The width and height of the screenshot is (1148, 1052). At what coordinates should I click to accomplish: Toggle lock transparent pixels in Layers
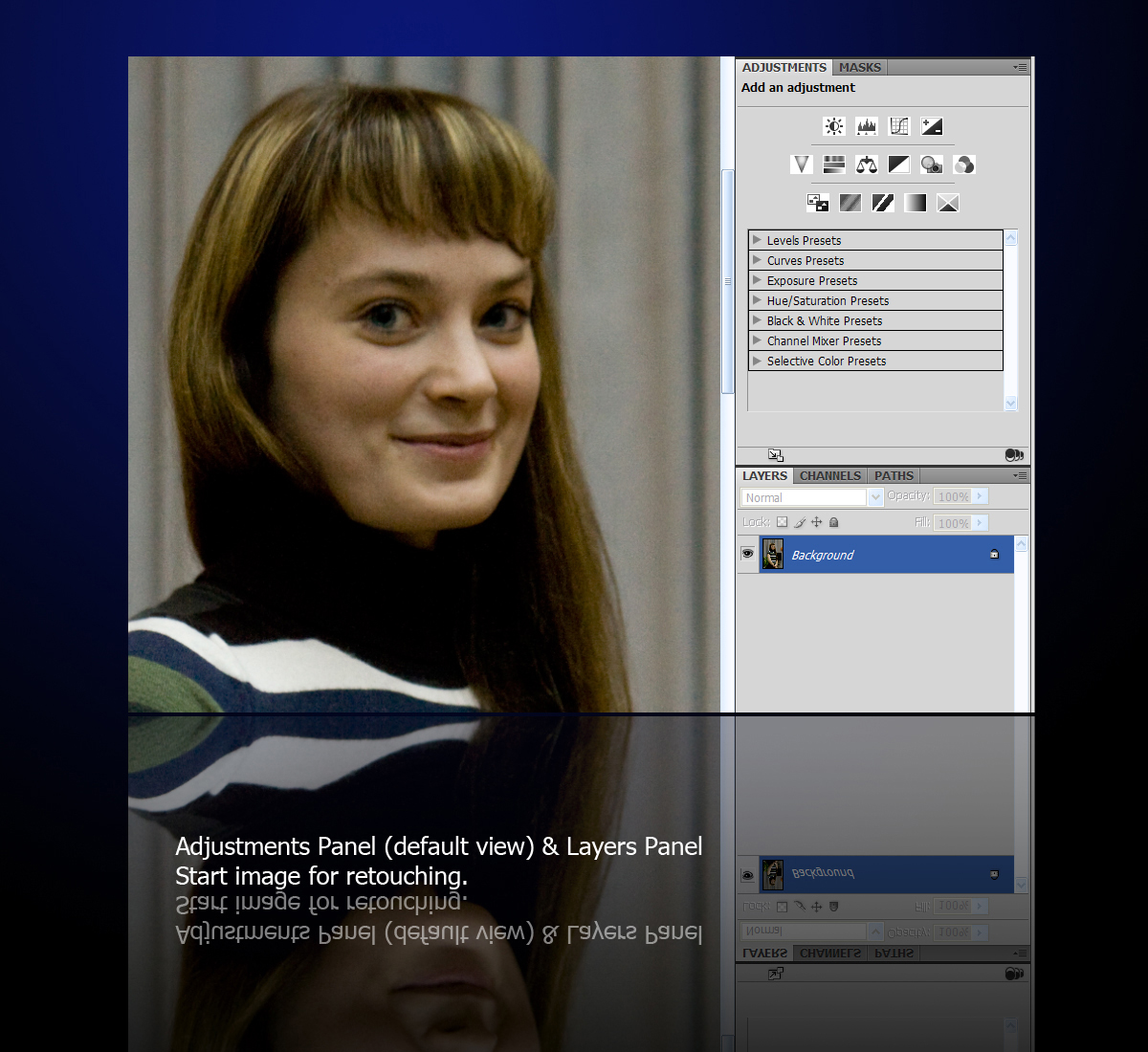coord(782,522)
